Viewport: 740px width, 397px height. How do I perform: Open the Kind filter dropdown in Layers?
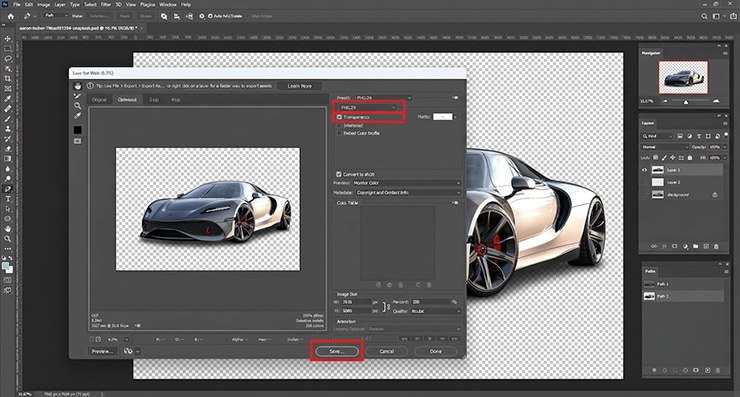657,136
